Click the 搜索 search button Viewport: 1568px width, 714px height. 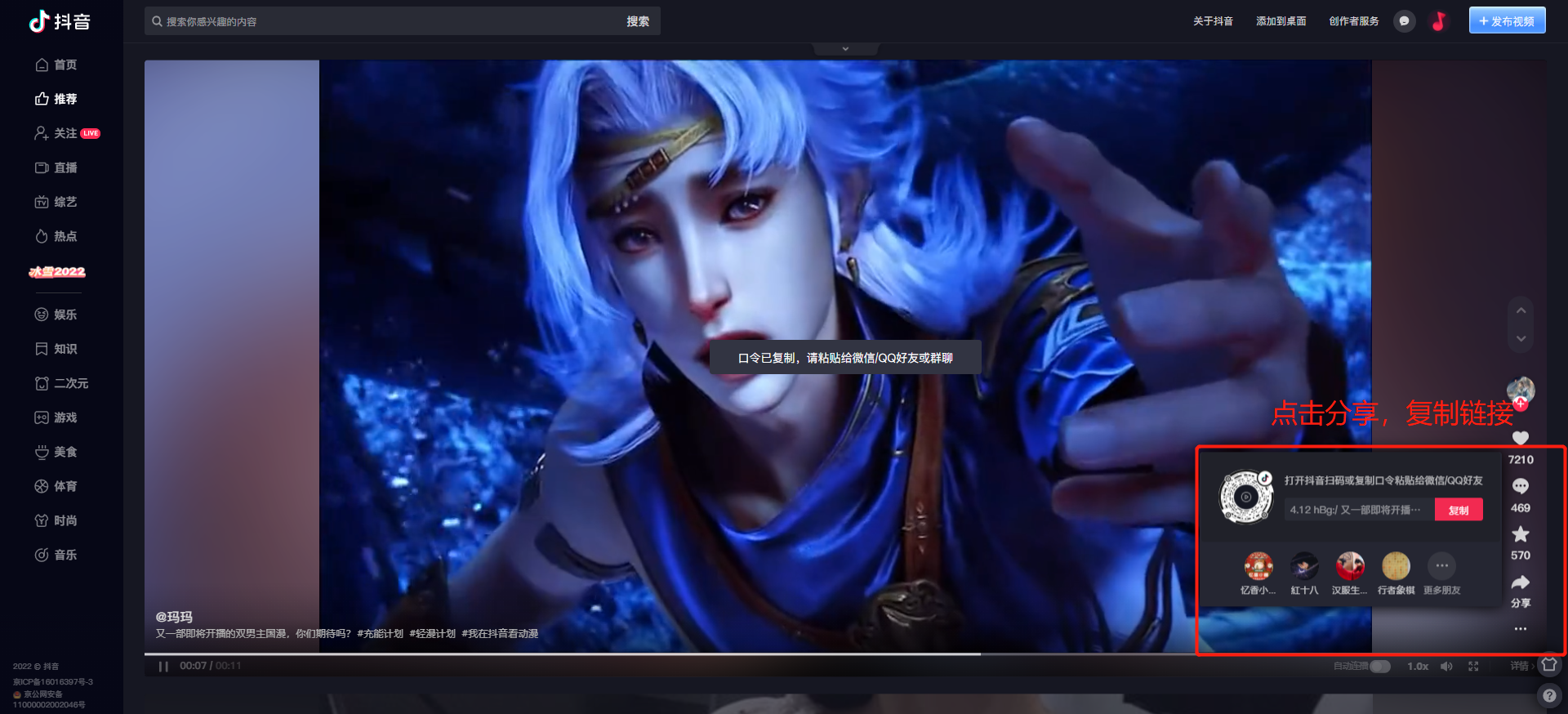click(x=638, y=21)
